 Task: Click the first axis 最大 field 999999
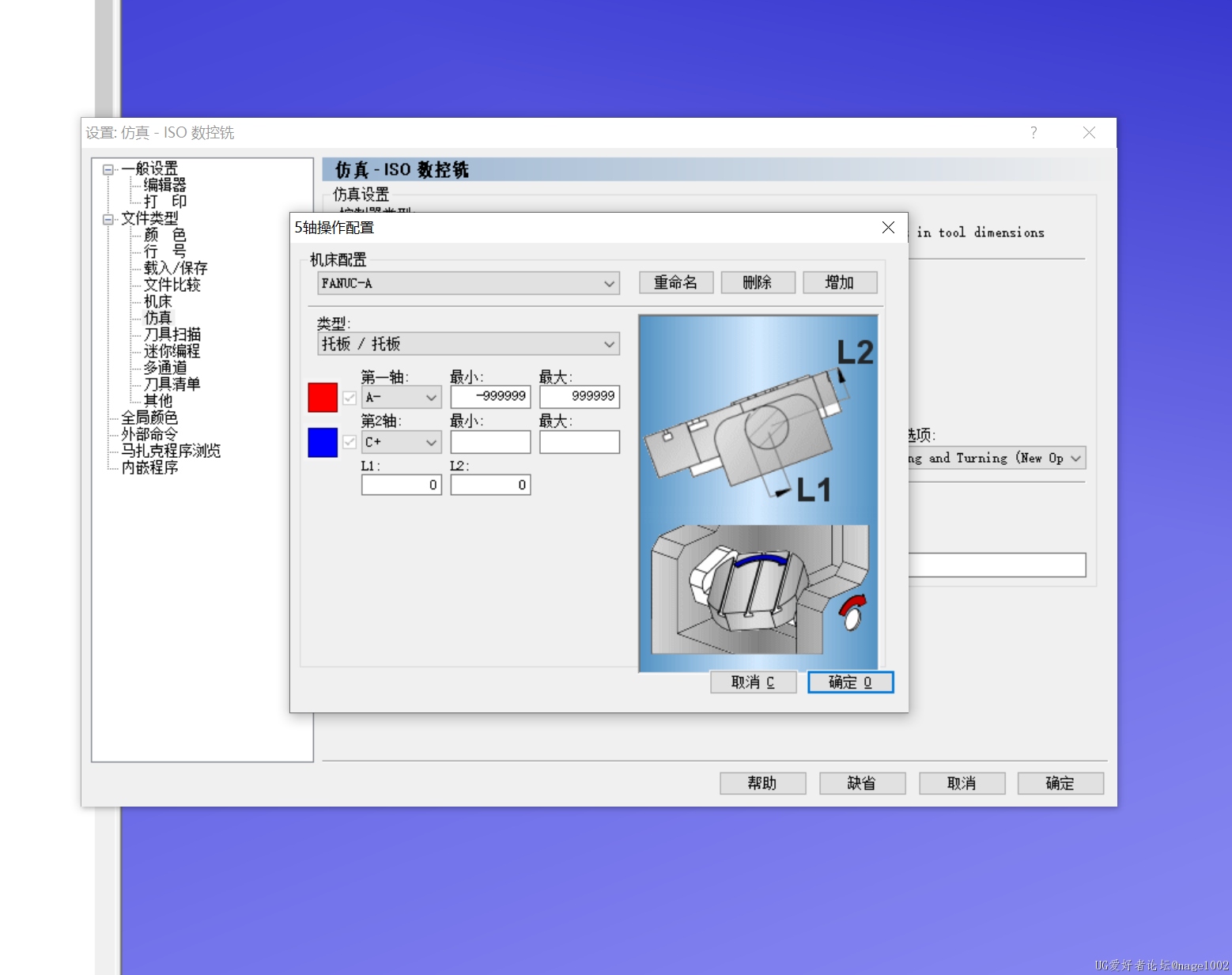click(x=580, y=396)
